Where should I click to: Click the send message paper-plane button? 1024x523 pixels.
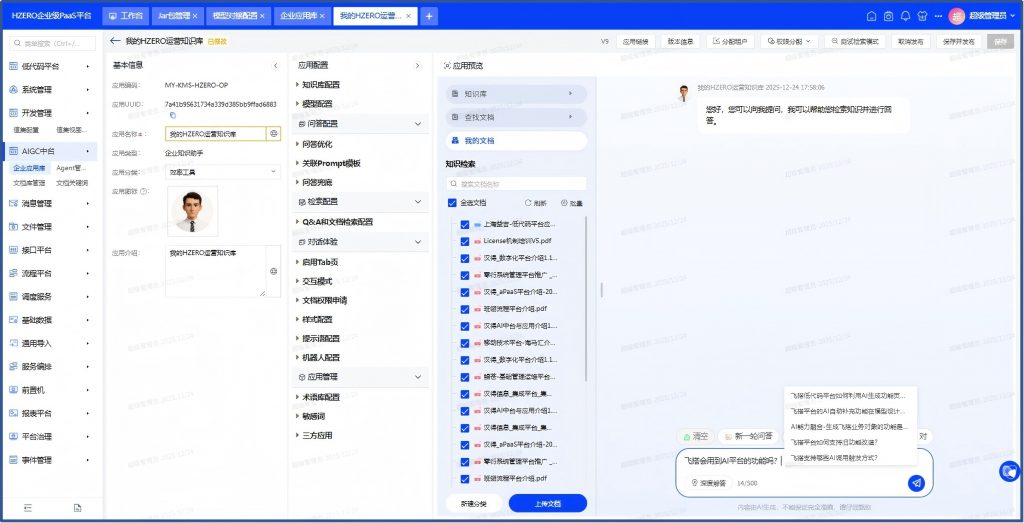916,483
